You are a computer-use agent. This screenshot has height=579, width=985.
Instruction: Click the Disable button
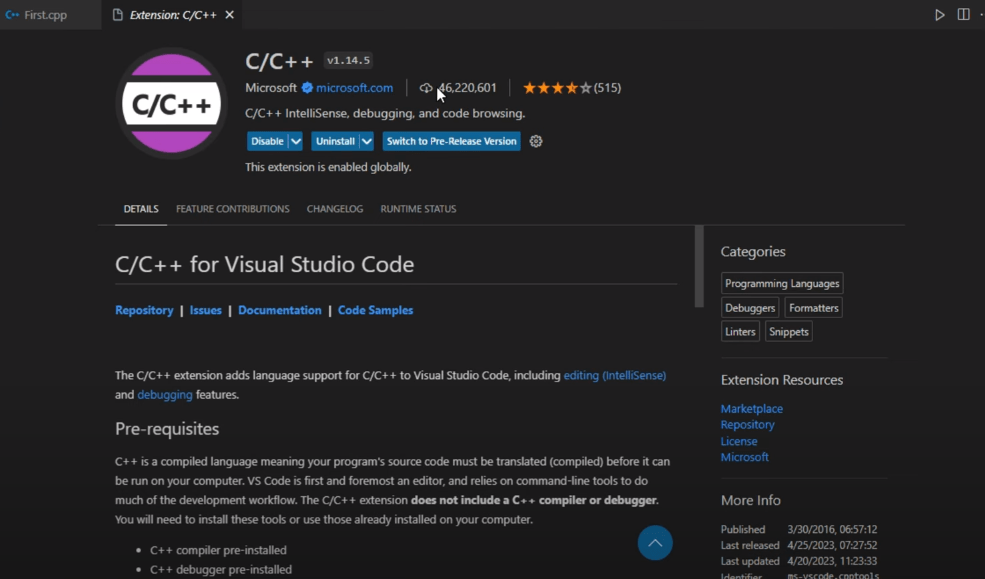(267, 141)
